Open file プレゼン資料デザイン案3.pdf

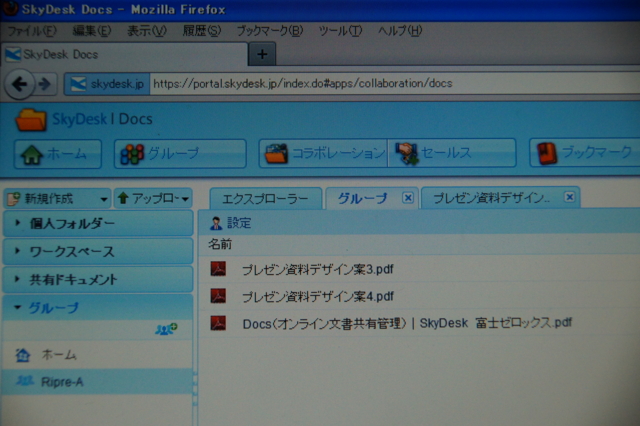tap(318, 270)
